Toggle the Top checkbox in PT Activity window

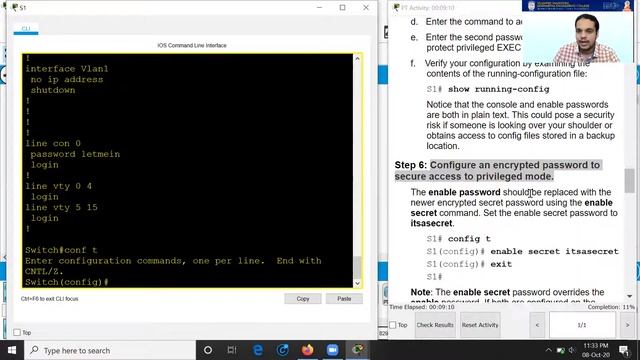tap(393, 325)
